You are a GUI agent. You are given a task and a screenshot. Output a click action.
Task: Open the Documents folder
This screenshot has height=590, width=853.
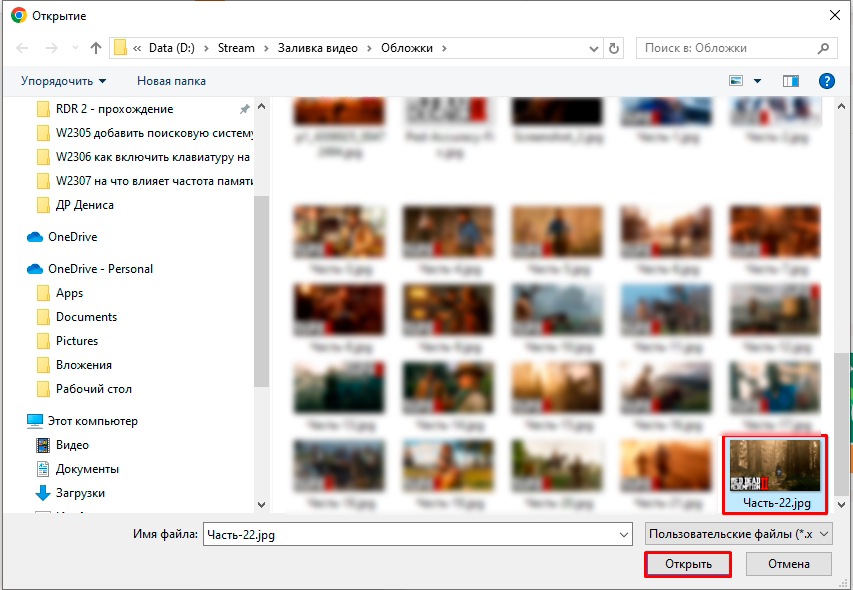86,316
